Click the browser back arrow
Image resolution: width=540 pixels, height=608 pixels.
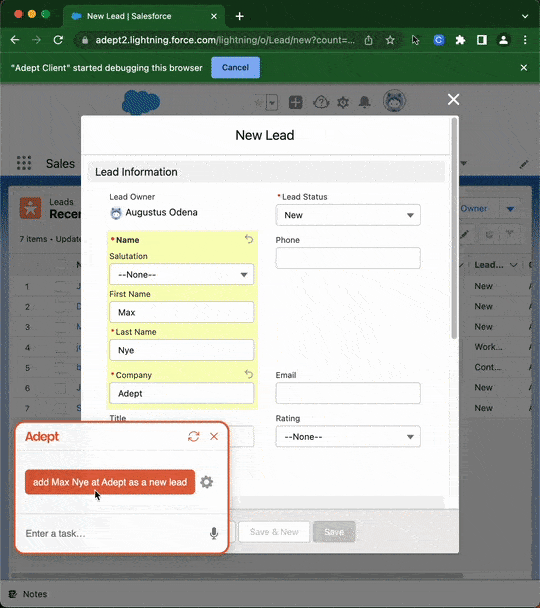[15, 40]
